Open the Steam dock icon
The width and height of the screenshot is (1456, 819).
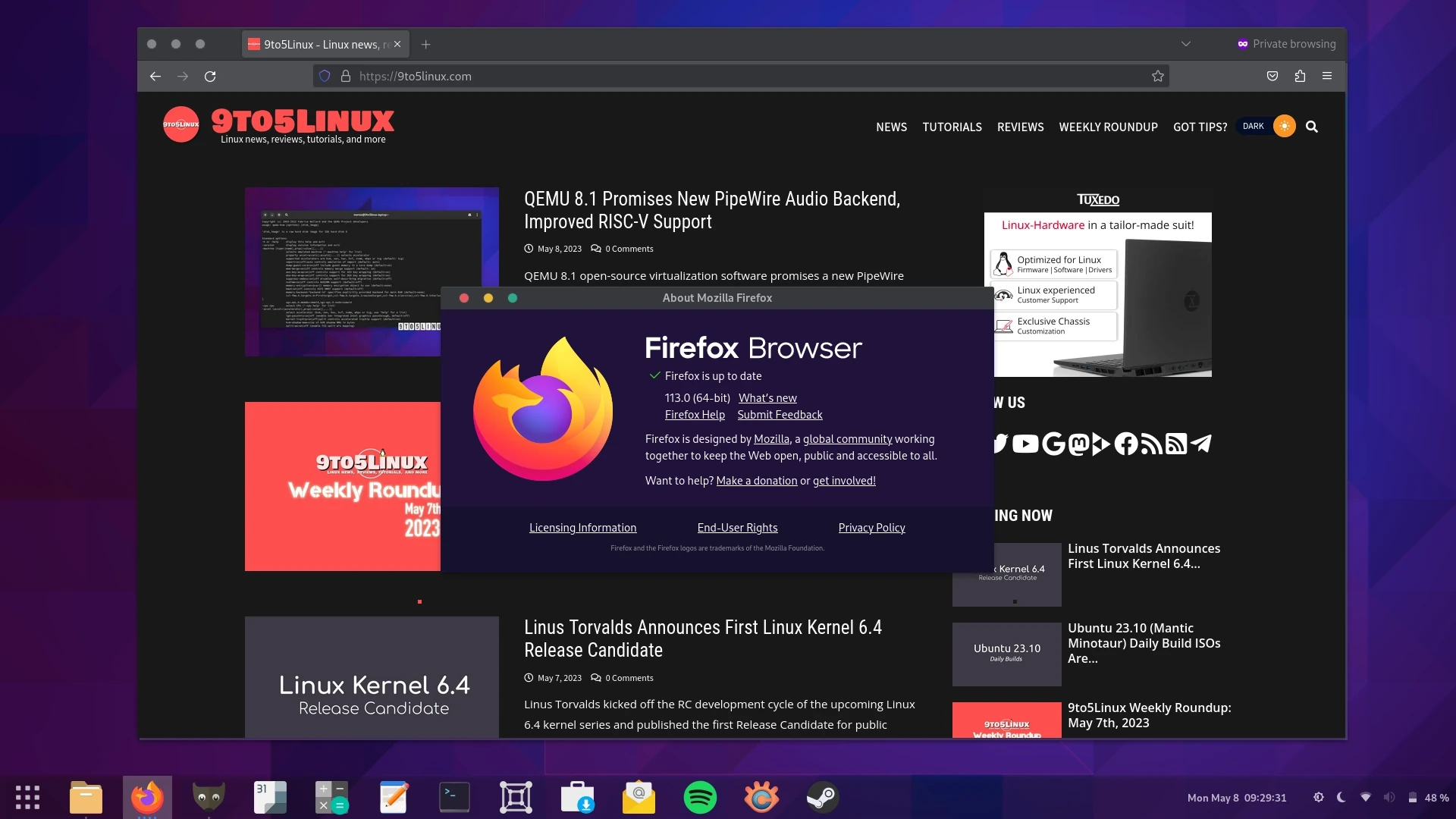click(822, 797)
